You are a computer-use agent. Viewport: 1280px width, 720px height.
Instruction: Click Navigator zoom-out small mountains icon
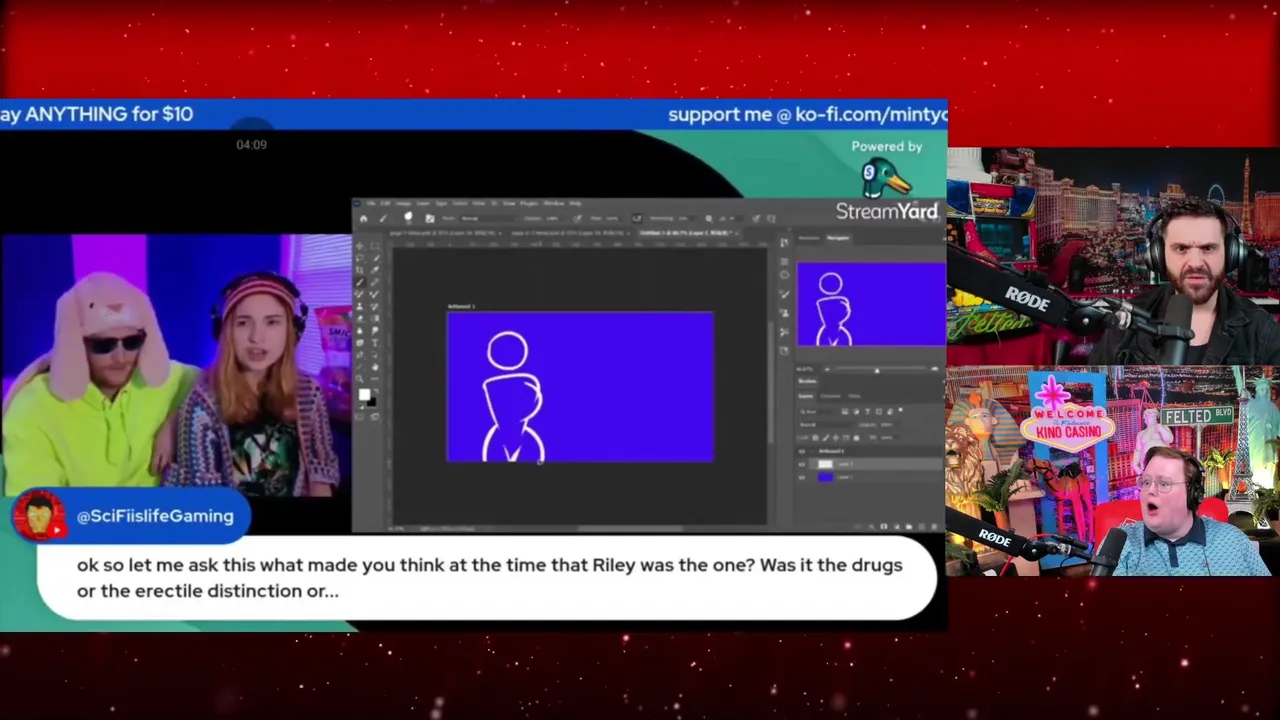[827, 369]
